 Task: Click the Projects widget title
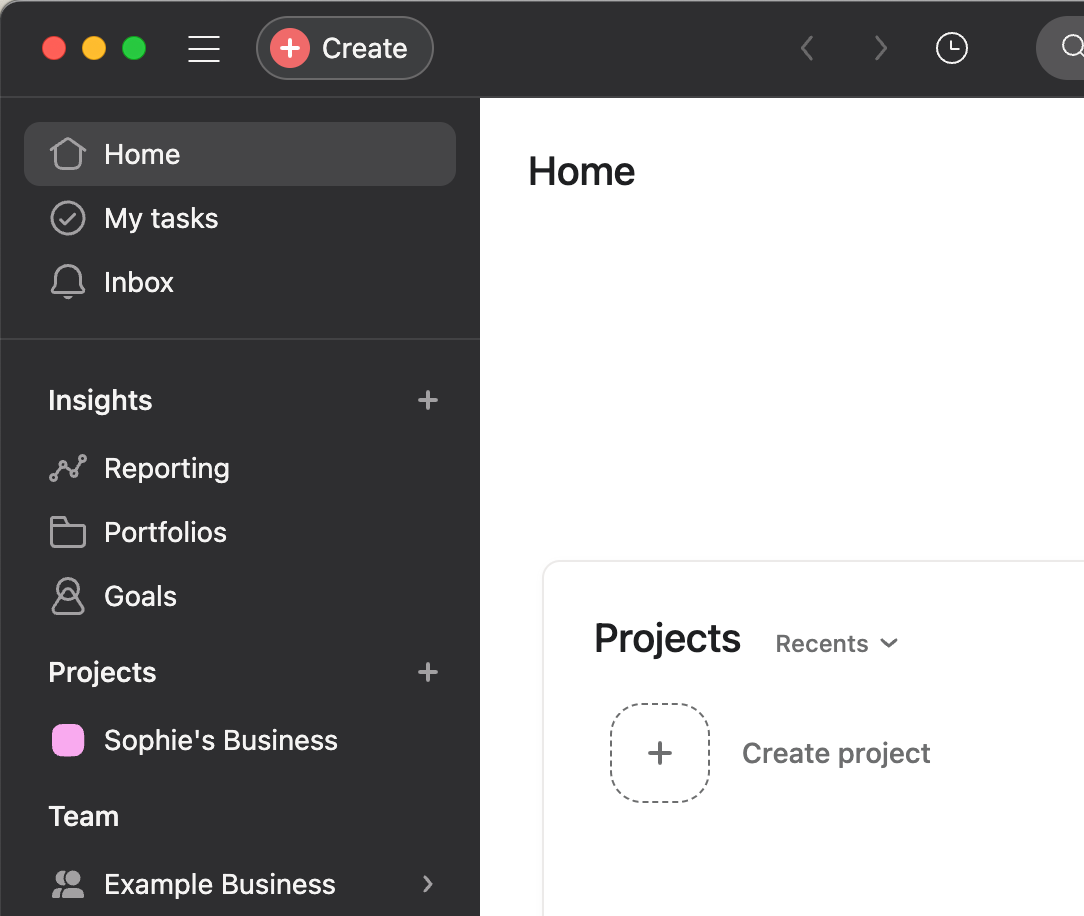[667, 638]
